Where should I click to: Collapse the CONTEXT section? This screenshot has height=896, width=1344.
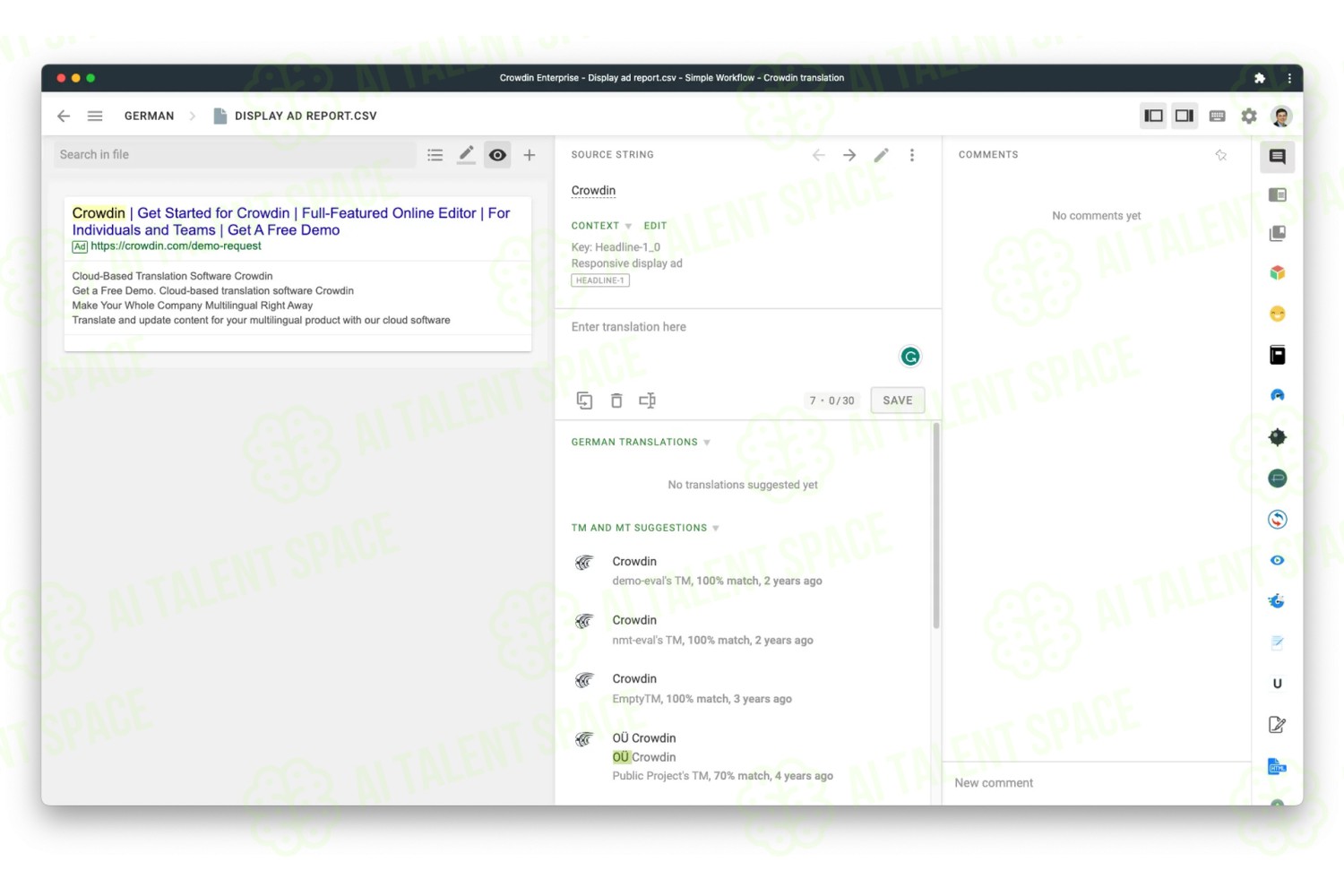click(x=601, y=226)
